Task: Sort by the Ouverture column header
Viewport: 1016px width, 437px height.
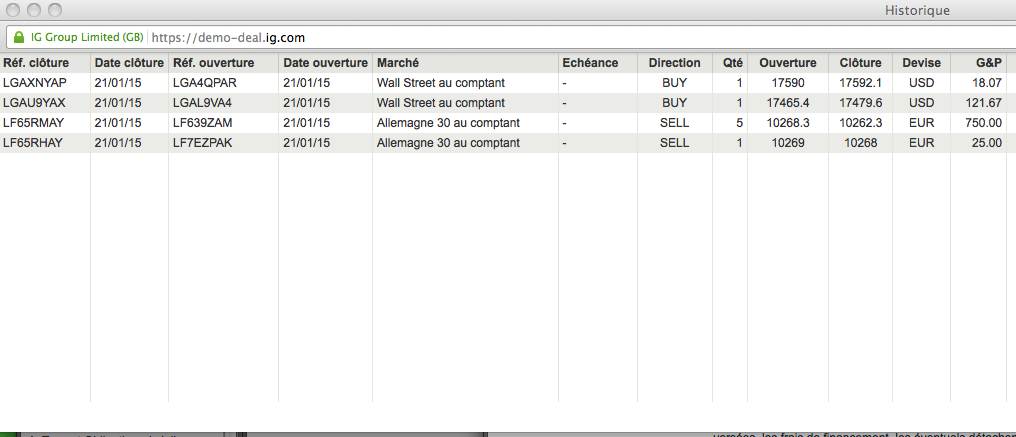Action: [787, 63]
